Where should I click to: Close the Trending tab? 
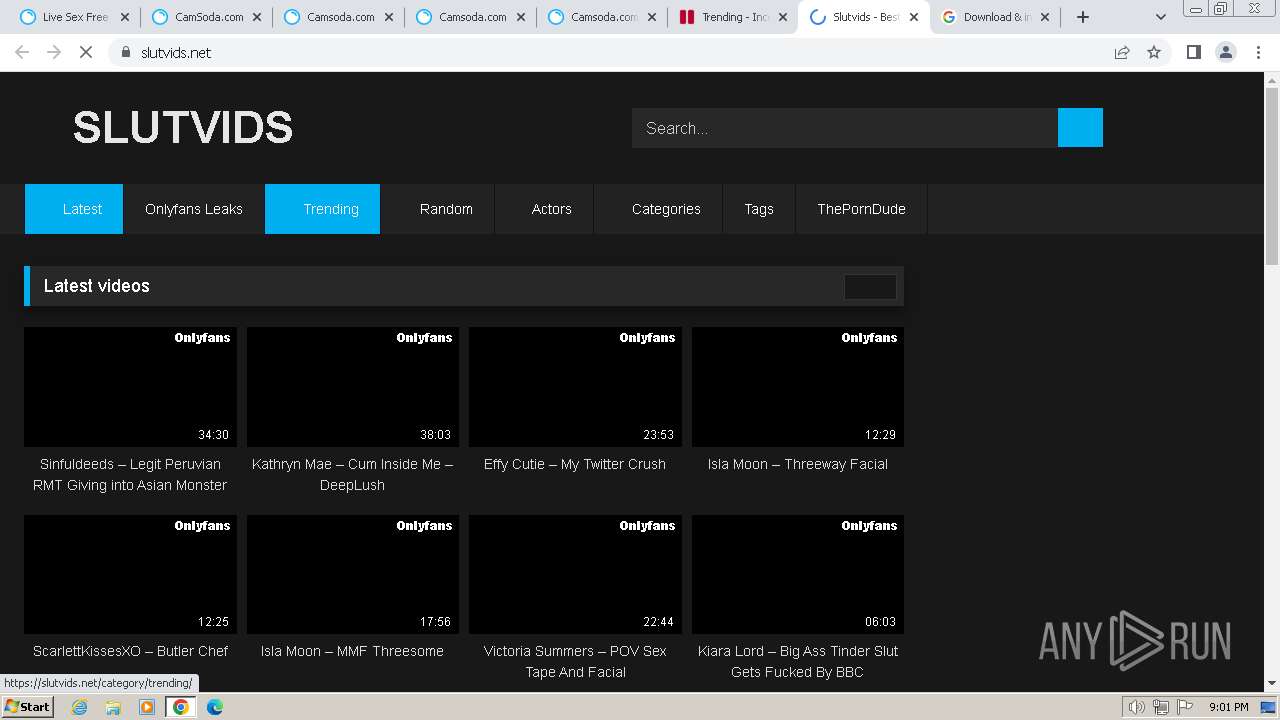coord(783,17)
